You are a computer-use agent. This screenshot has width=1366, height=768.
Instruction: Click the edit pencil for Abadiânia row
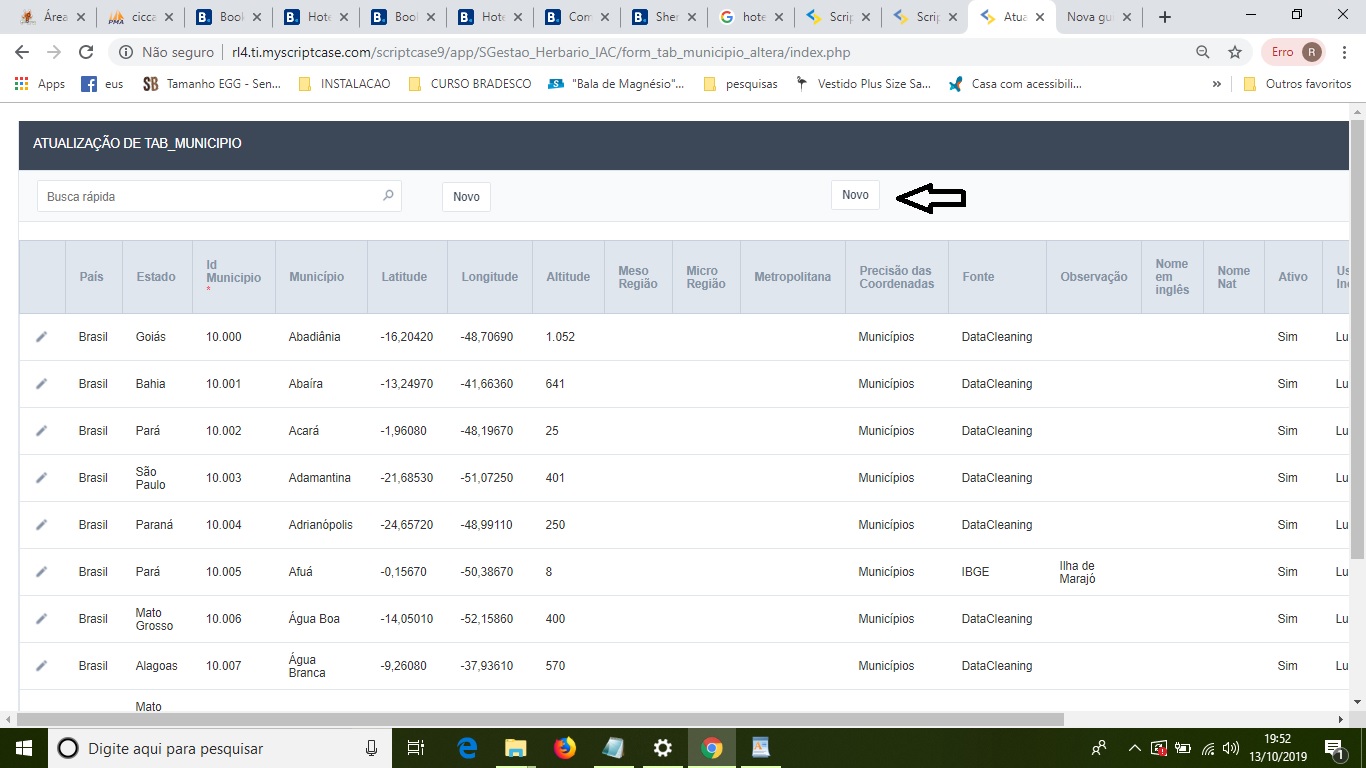[41, 337]
